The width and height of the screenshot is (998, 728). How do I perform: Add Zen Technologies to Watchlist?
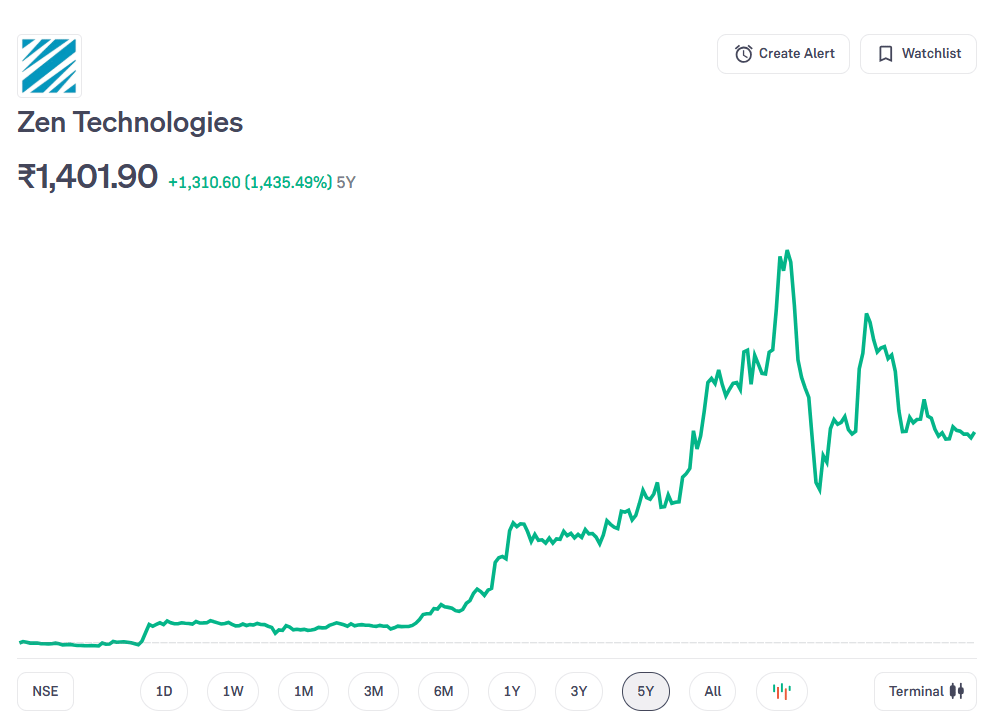click(x=918, y=54)
